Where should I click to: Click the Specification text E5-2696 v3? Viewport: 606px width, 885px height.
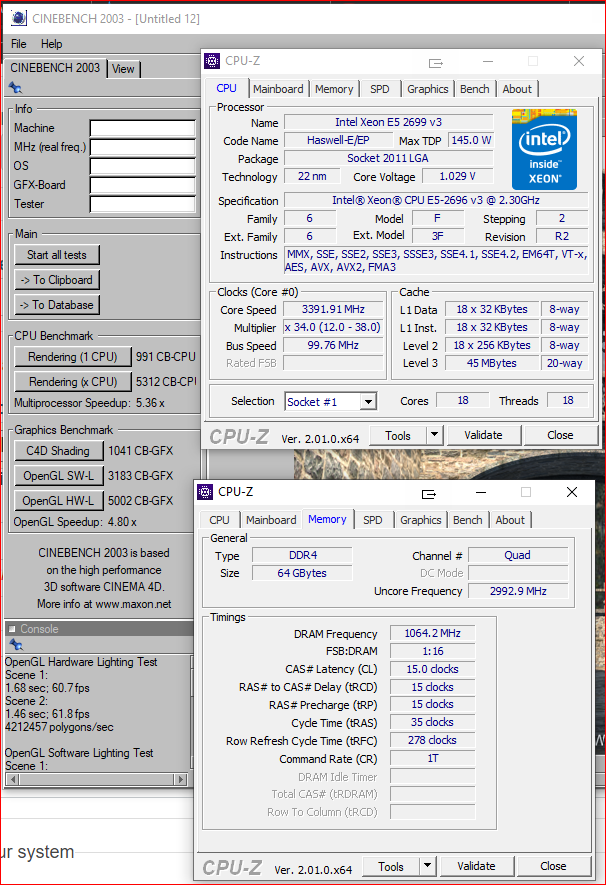point(436,200)
